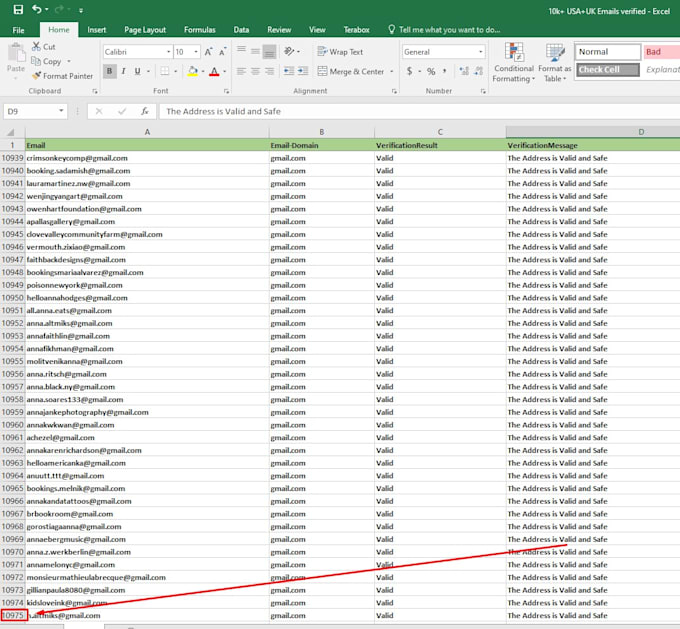This screenshot has width=680, height=629.
Task: Switch to the Insert tab
Action: point(96,29)
